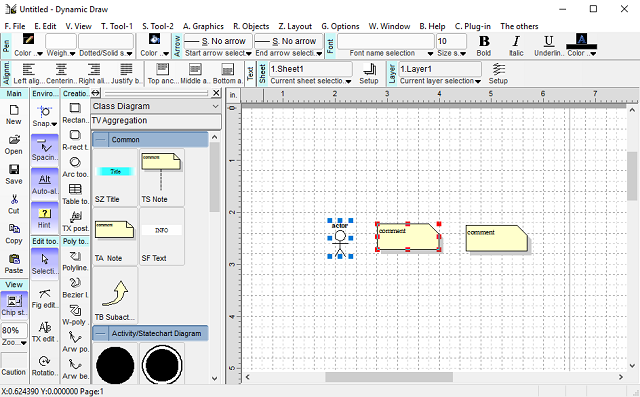This screenshot has height=397, width=640.
Task: Open the C. Plug-in menu
Action: pos(473,26)
